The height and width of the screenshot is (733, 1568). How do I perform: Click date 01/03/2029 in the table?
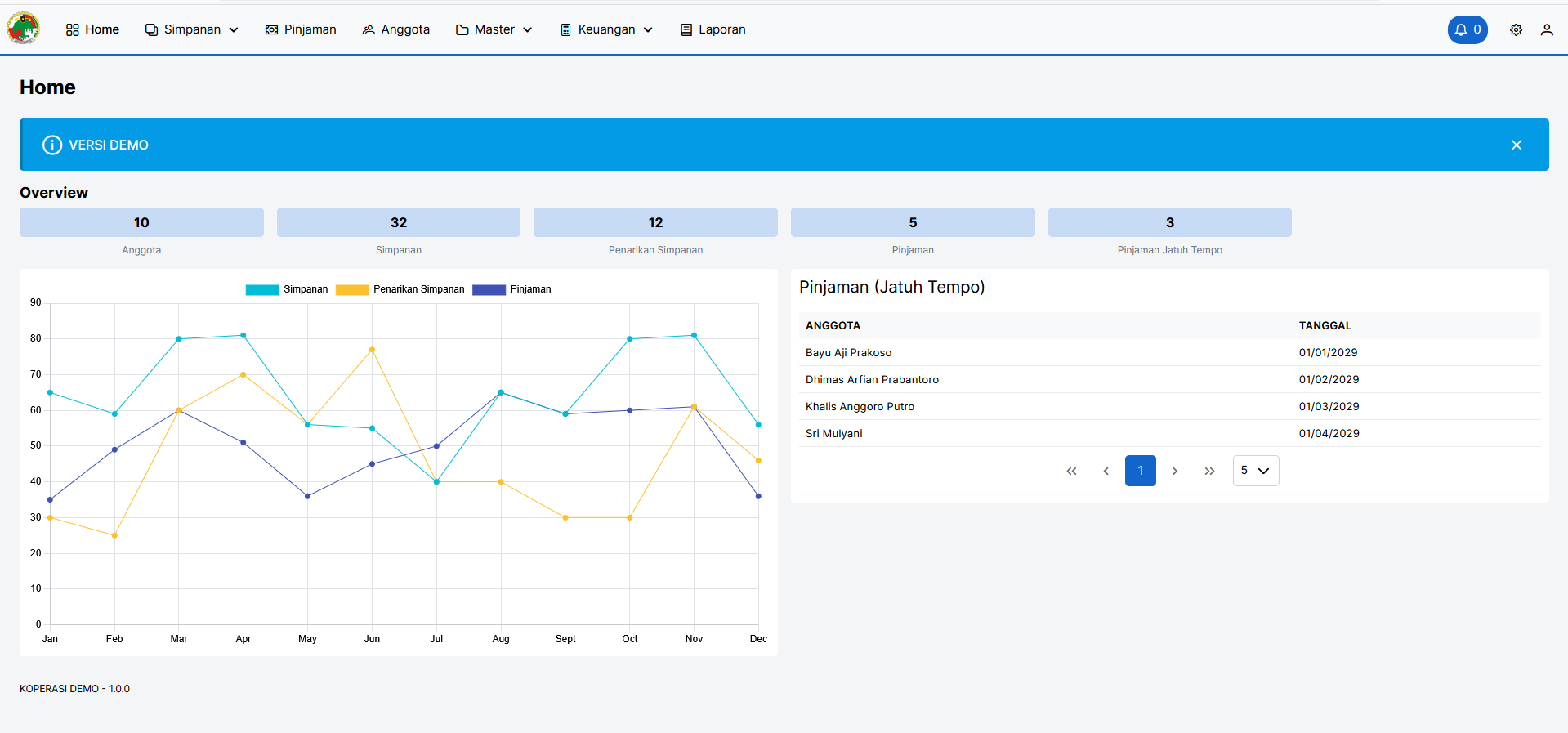pos(1329,407)
